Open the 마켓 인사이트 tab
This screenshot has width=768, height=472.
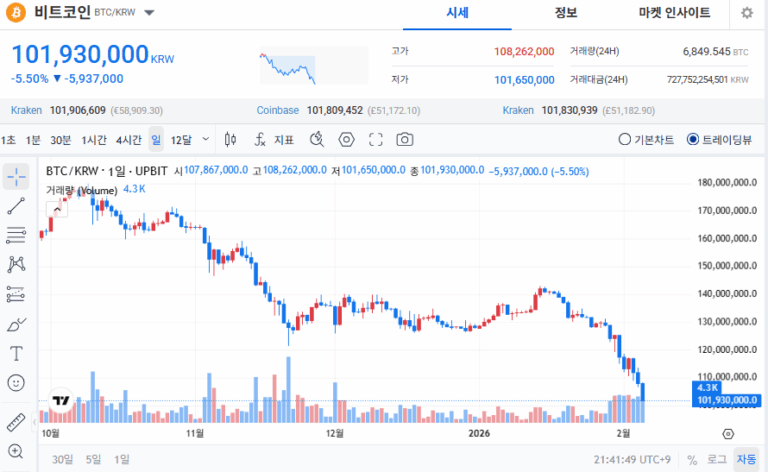pyautogui.click(x=674, y=13)
